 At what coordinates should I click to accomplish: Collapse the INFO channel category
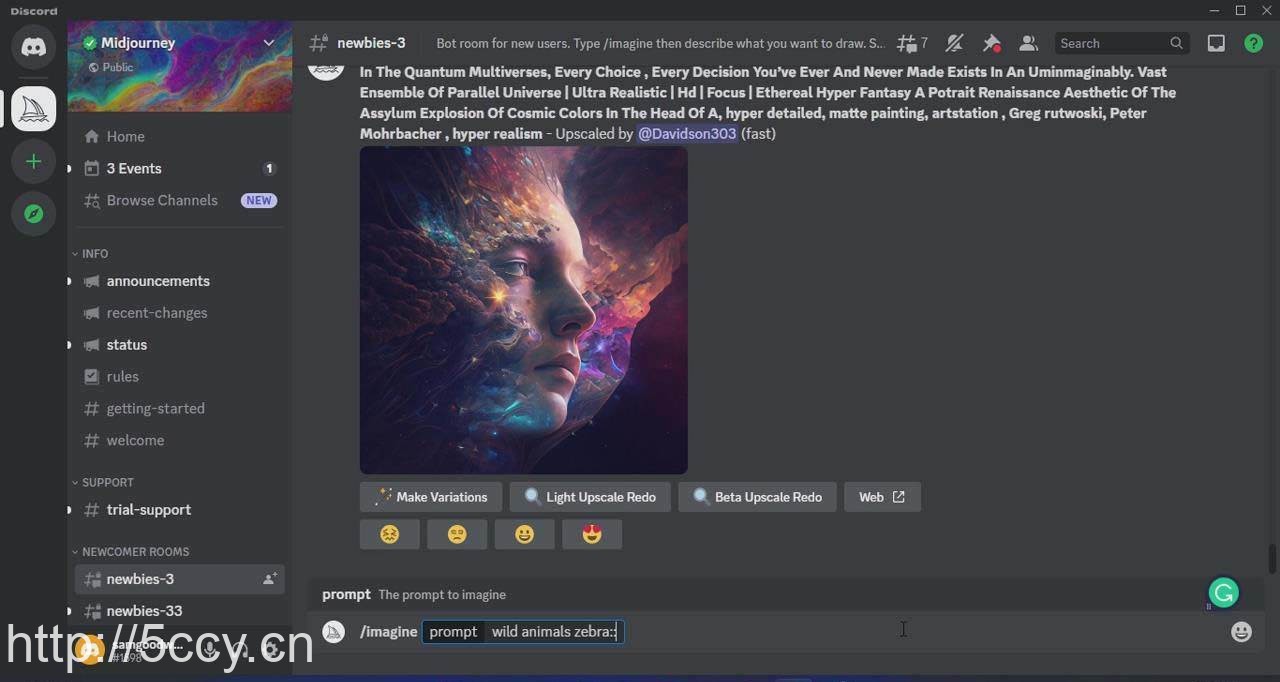[x=95, y=254]
